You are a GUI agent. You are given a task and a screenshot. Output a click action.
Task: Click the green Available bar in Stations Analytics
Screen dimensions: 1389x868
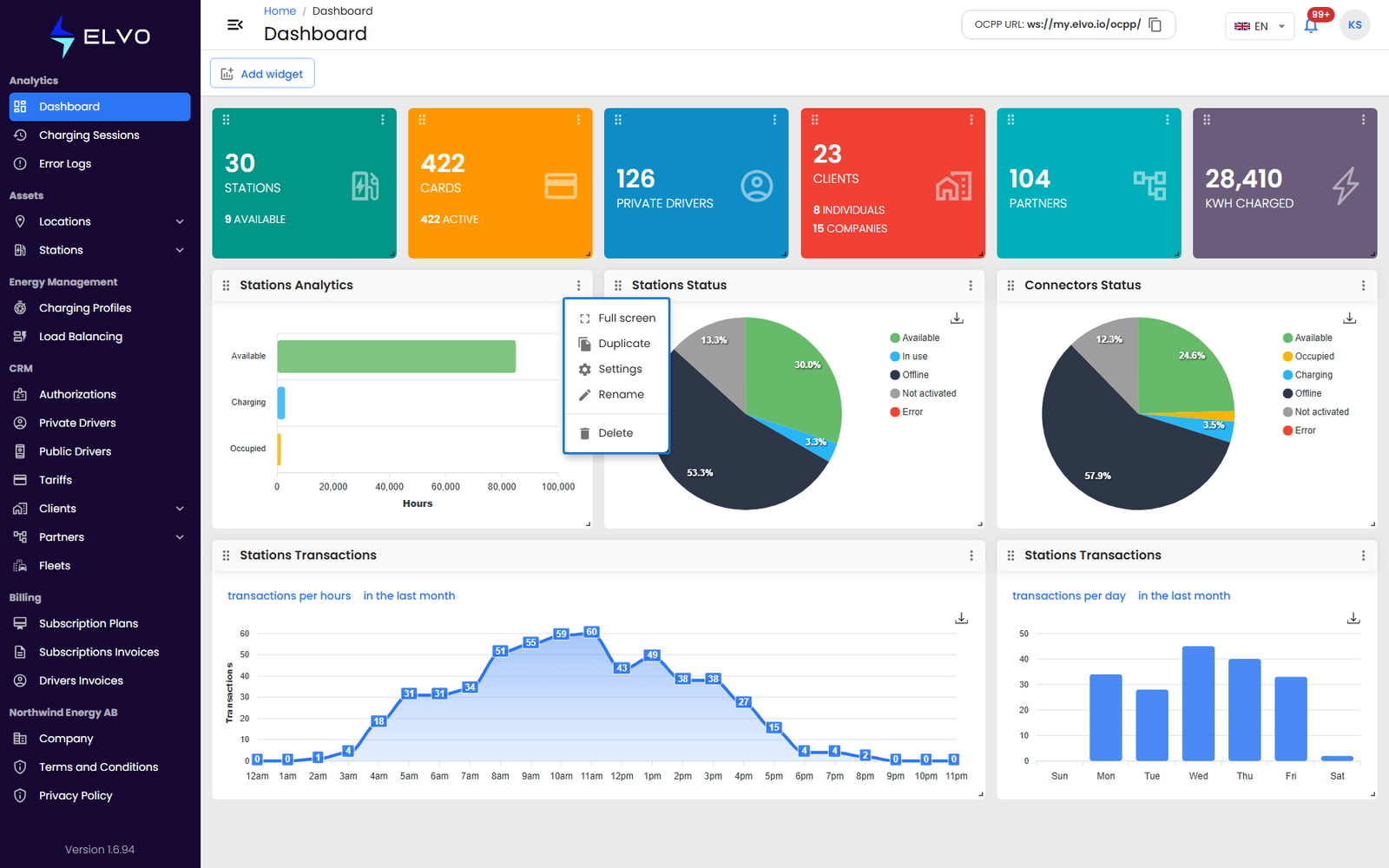point(397,356)
